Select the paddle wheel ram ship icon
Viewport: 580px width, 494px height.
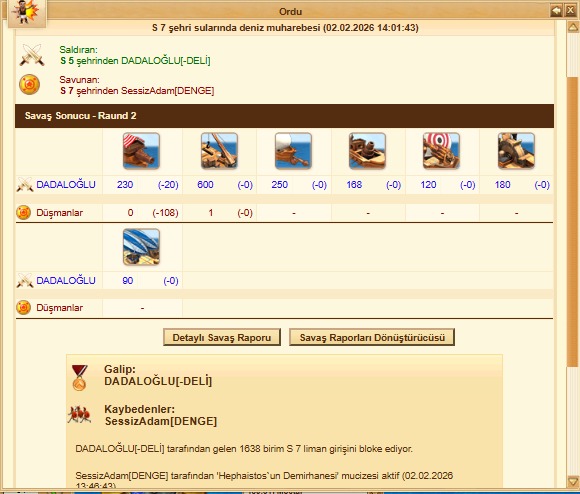[516, 151]
